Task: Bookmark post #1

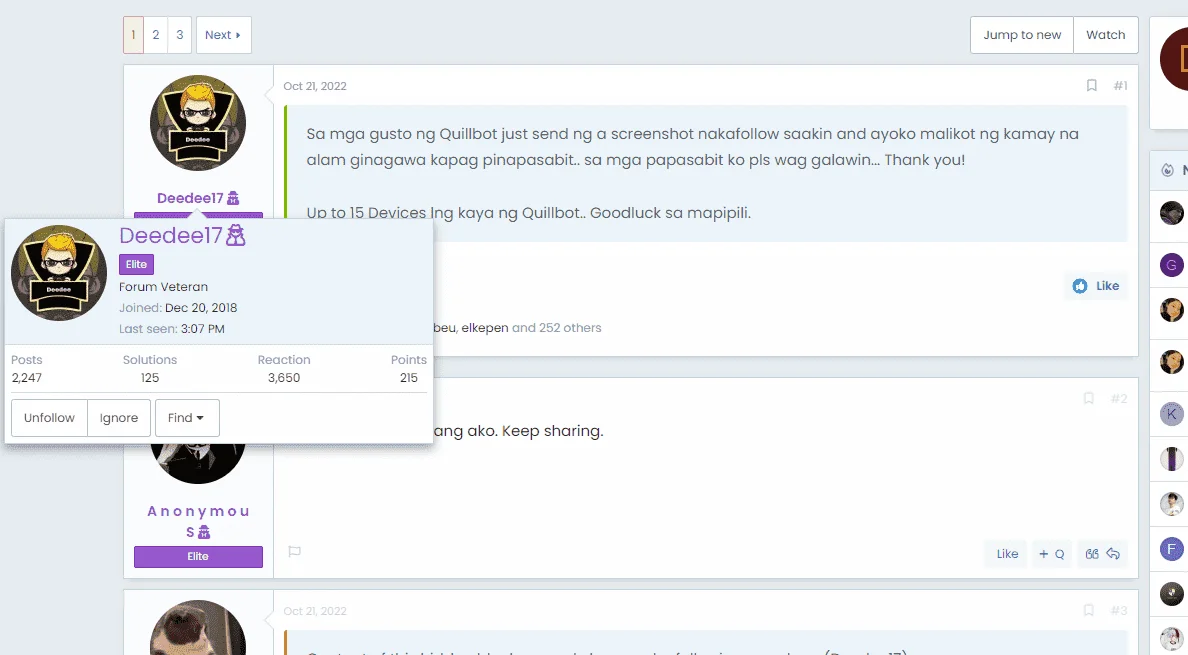Action: click(x=1092, y=86)
